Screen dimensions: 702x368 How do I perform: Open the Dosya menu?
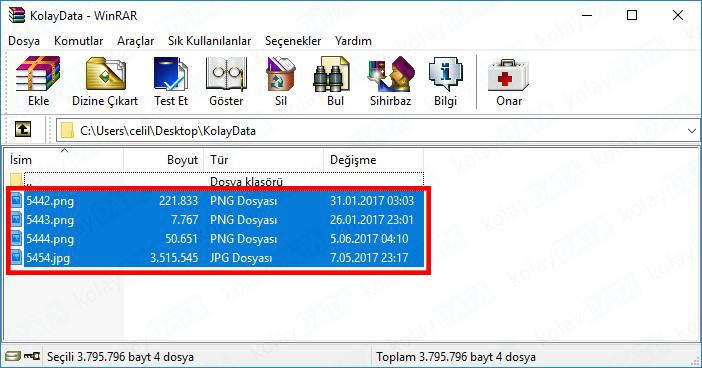click(x=24, y=41)
